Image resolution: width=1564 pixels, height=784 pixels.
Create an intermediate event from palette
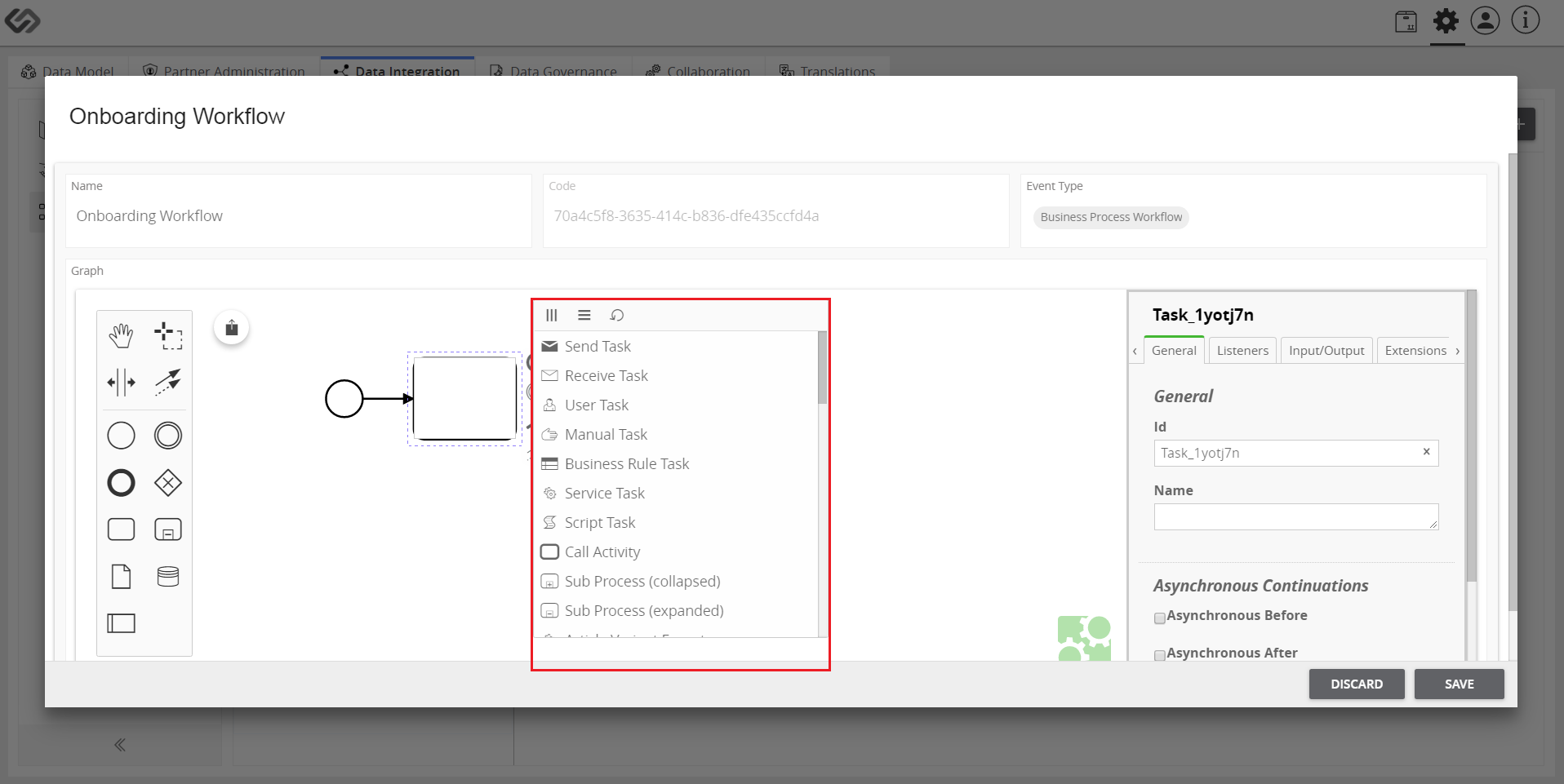click(168, 436)
